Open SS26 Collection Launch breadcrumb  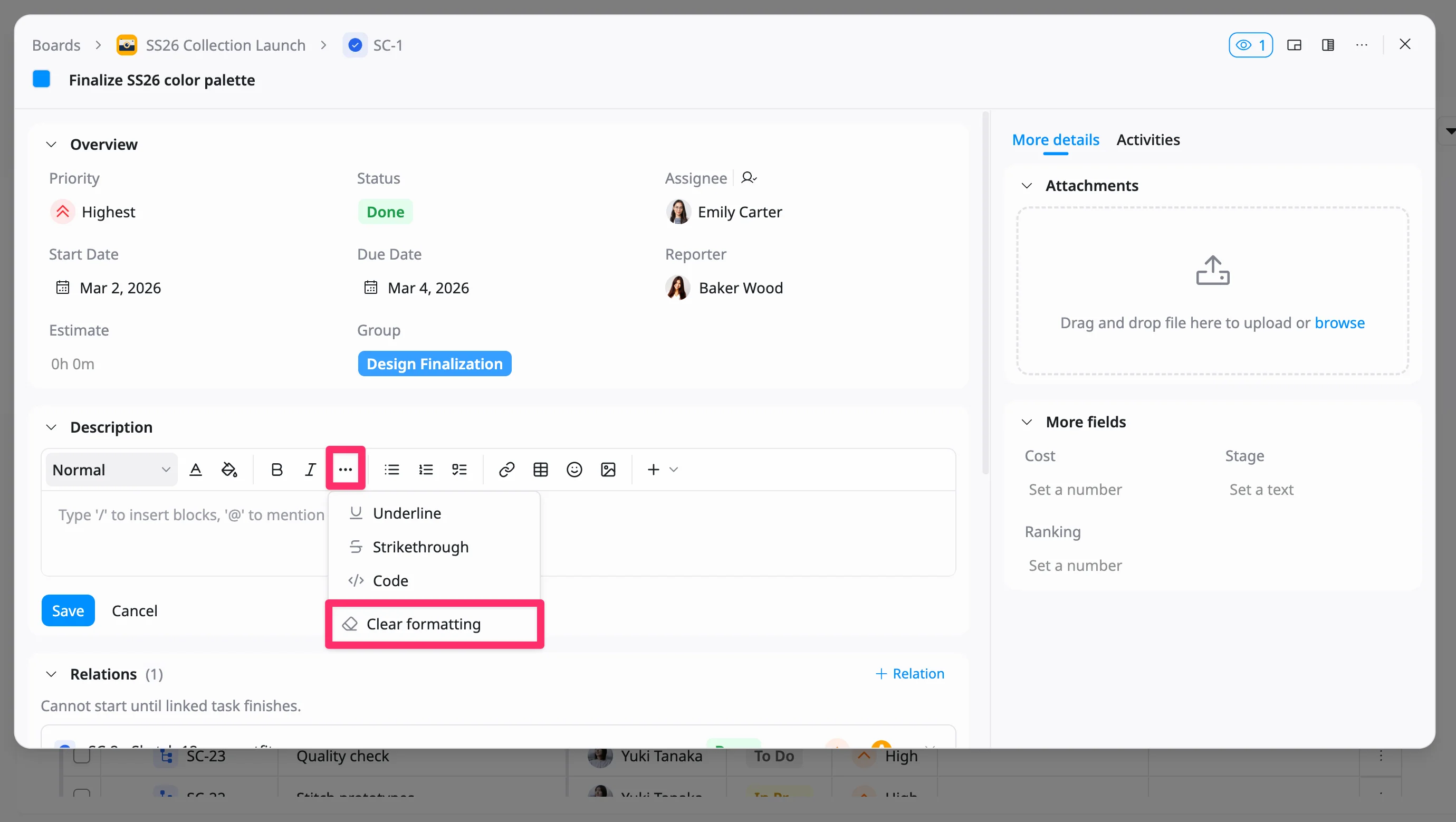coord(226,45)
